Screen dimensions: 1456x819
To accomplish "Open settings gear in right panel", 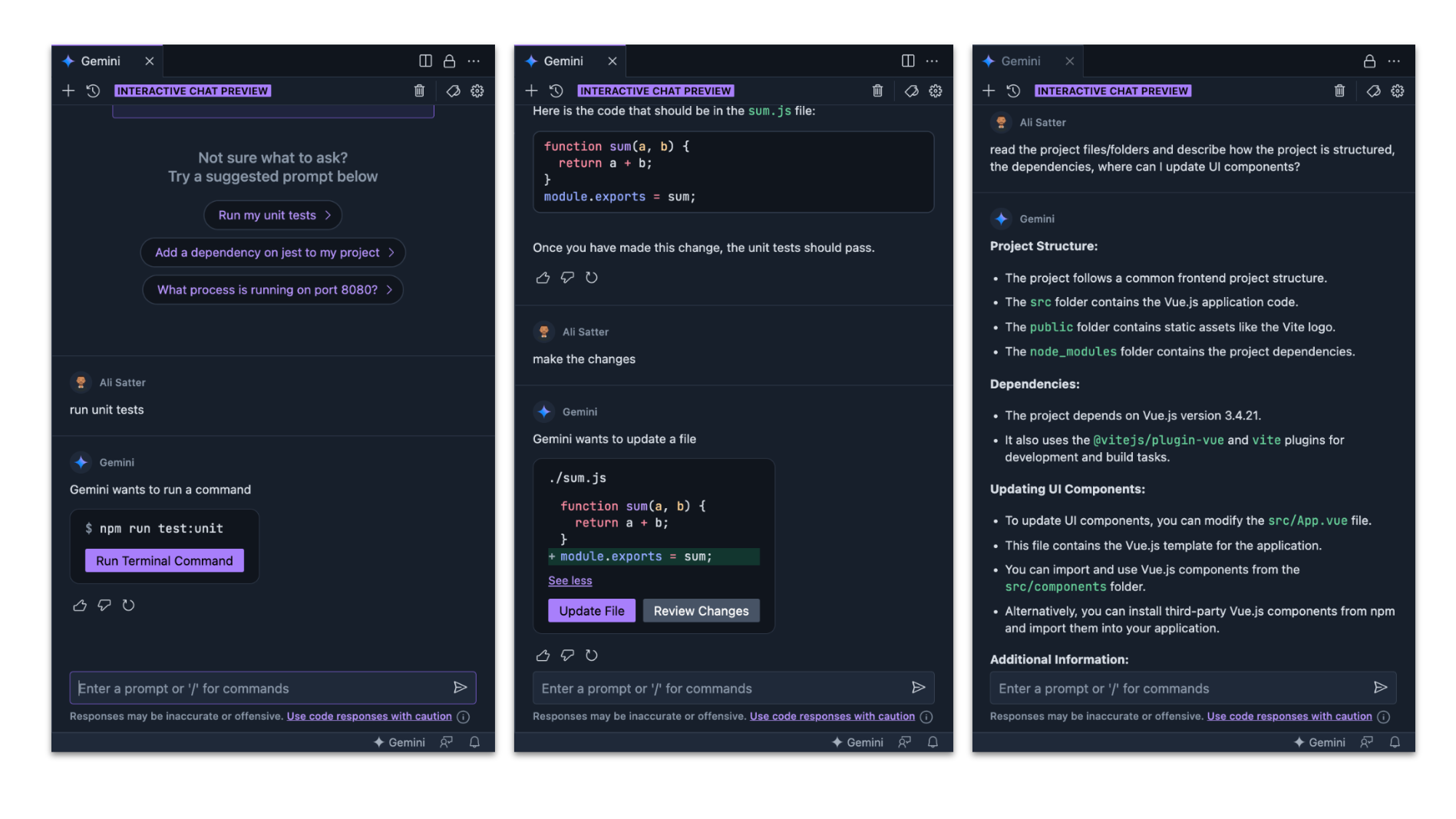I will point(1398,91).
